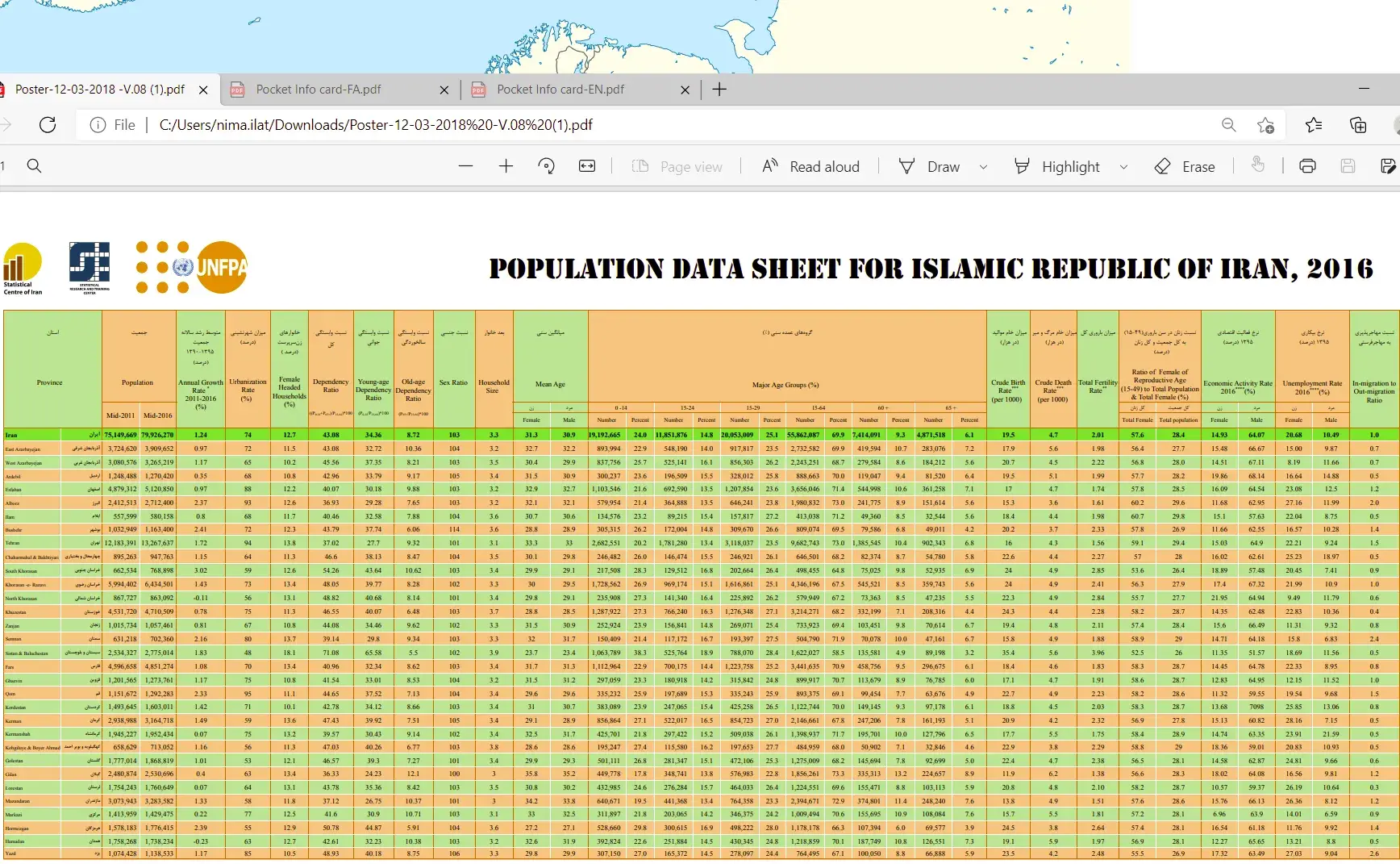Click the Sex Ratio column header

coord(453,382)
